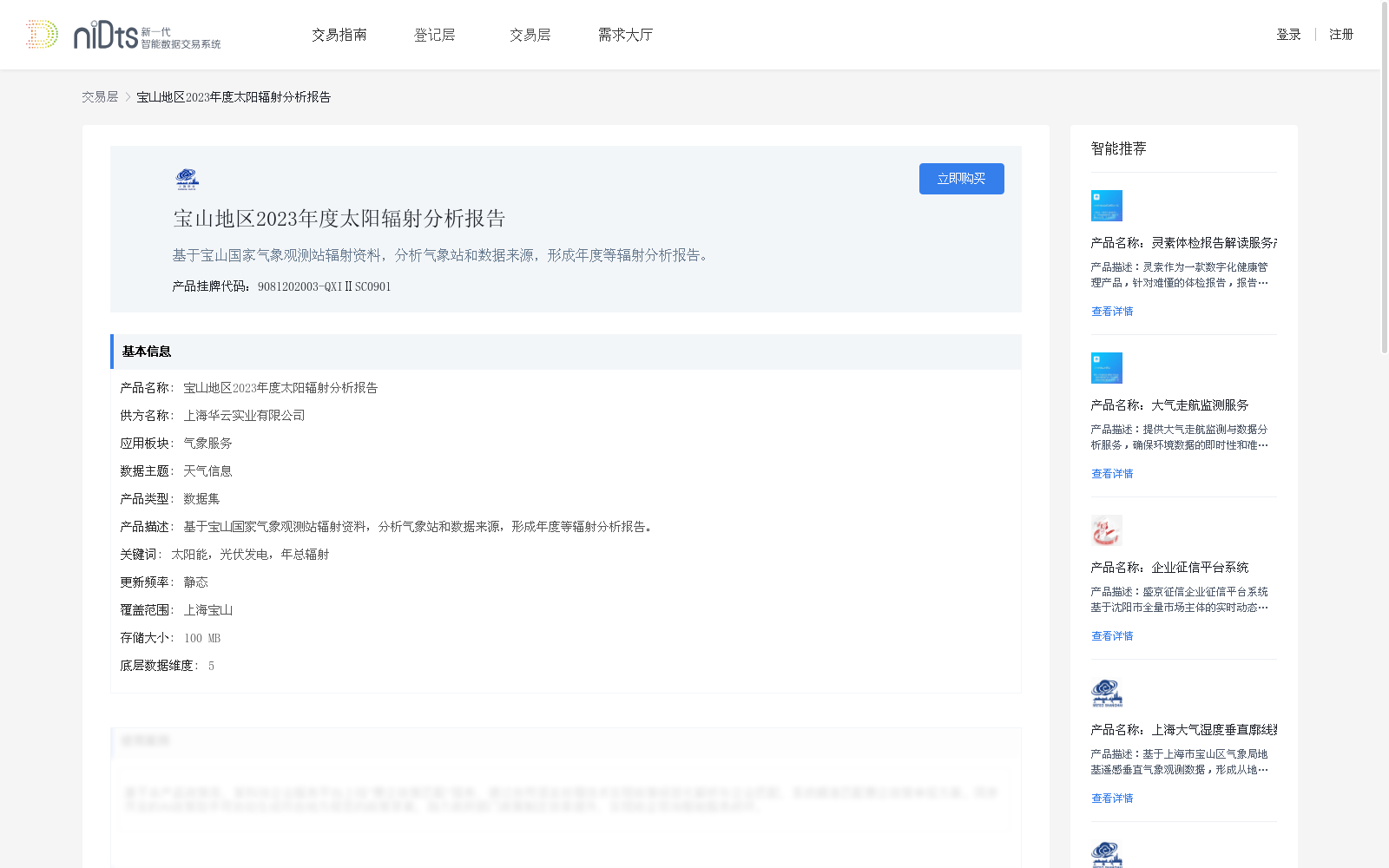Screen dimensions: 1389x868
Task: Open product 上海大气湿度垂直廓线 title
Action: pos(1184,730)
